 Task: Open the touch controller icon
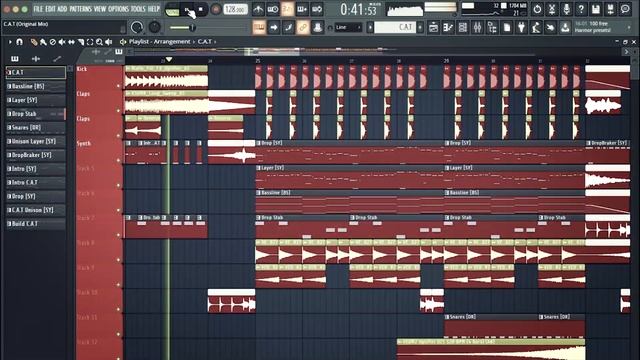pyautogui.click(x=551, y=27)
